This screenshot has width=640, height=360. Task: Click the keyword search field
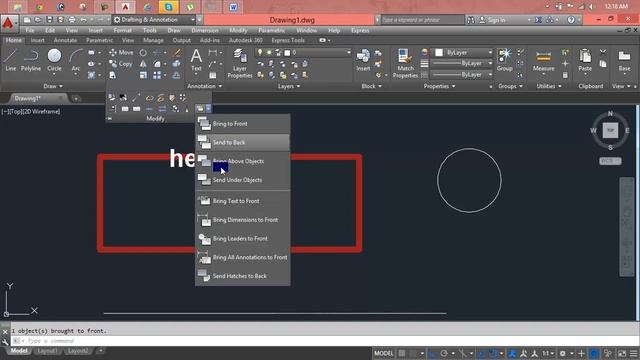click(422, 20)
